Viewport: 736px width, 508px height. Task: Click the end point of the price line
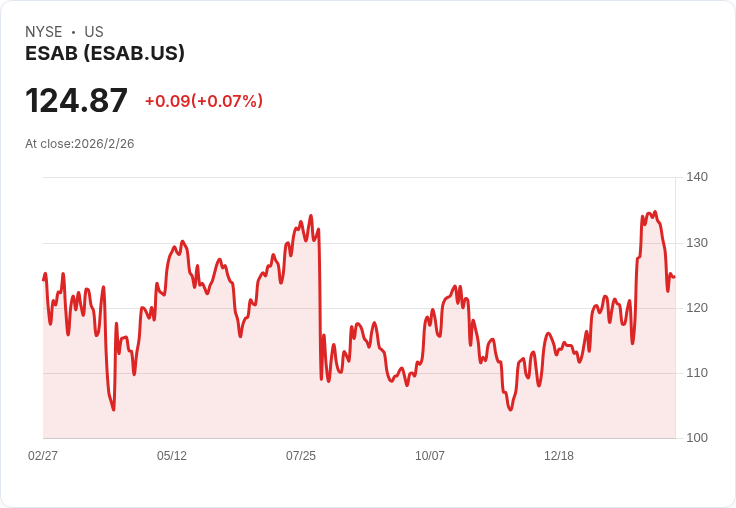675,277
